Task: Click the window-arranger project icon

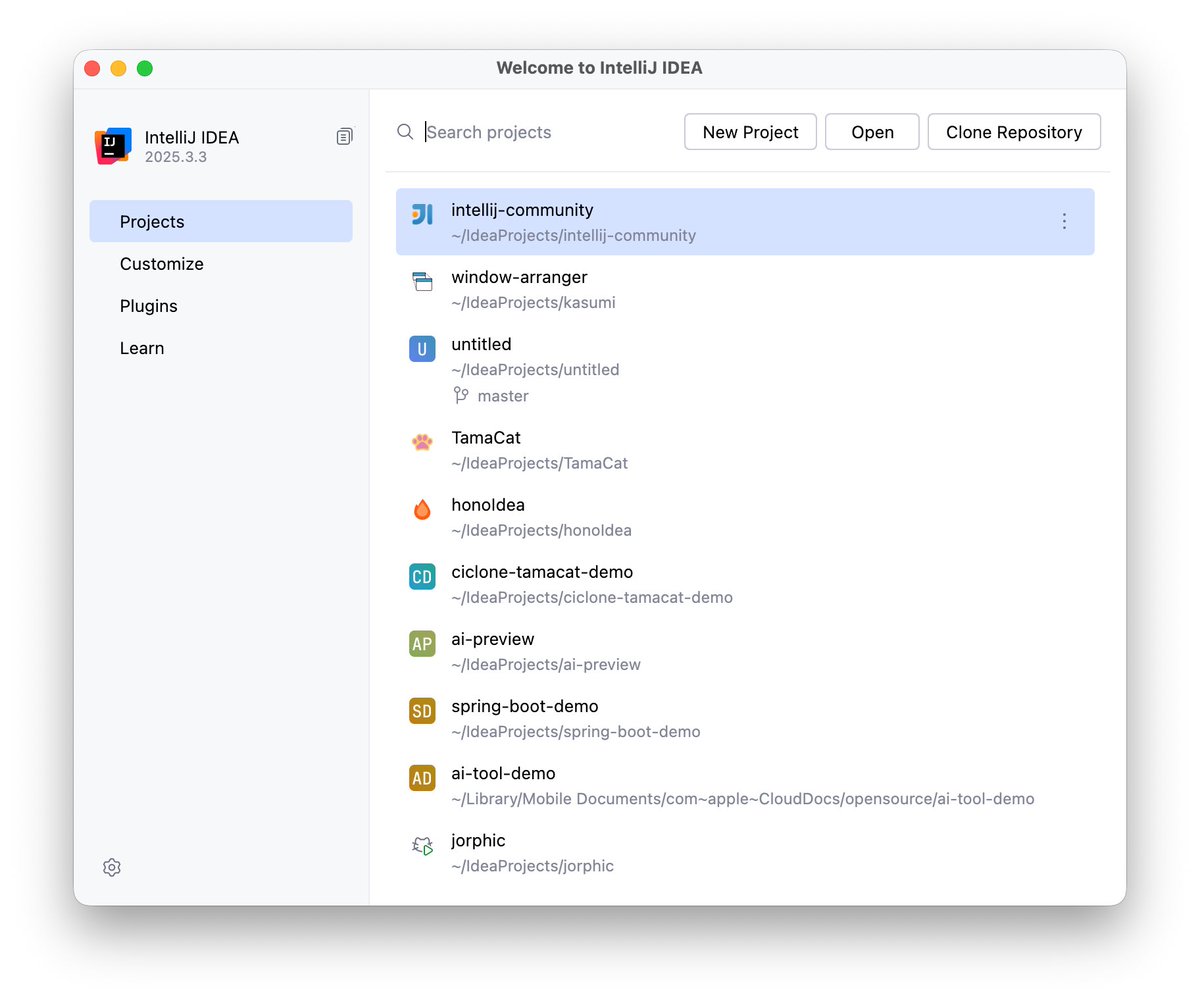Action: 422,281
